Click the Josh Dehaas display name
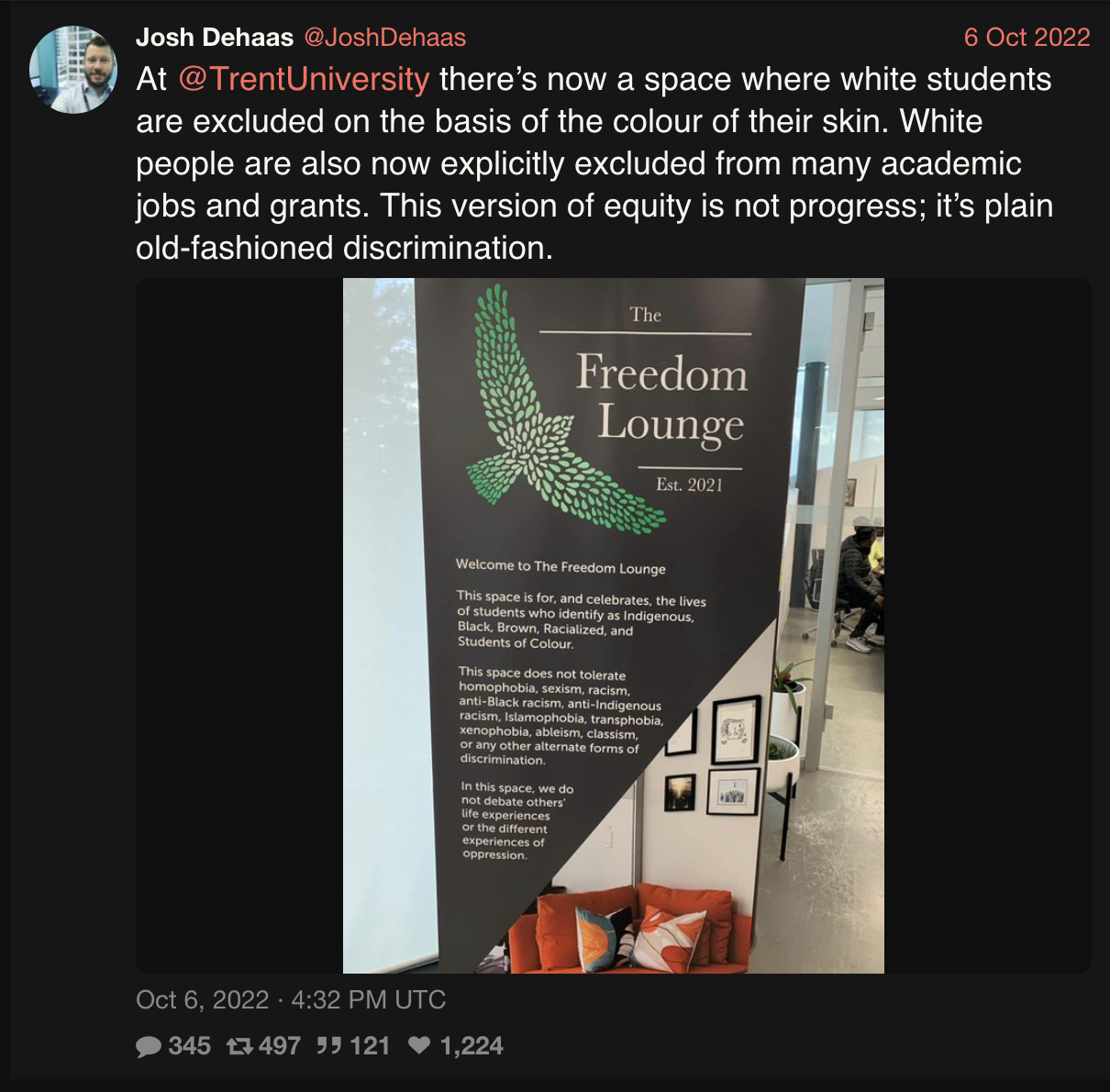1110x1092 pixels. (215, 38)
